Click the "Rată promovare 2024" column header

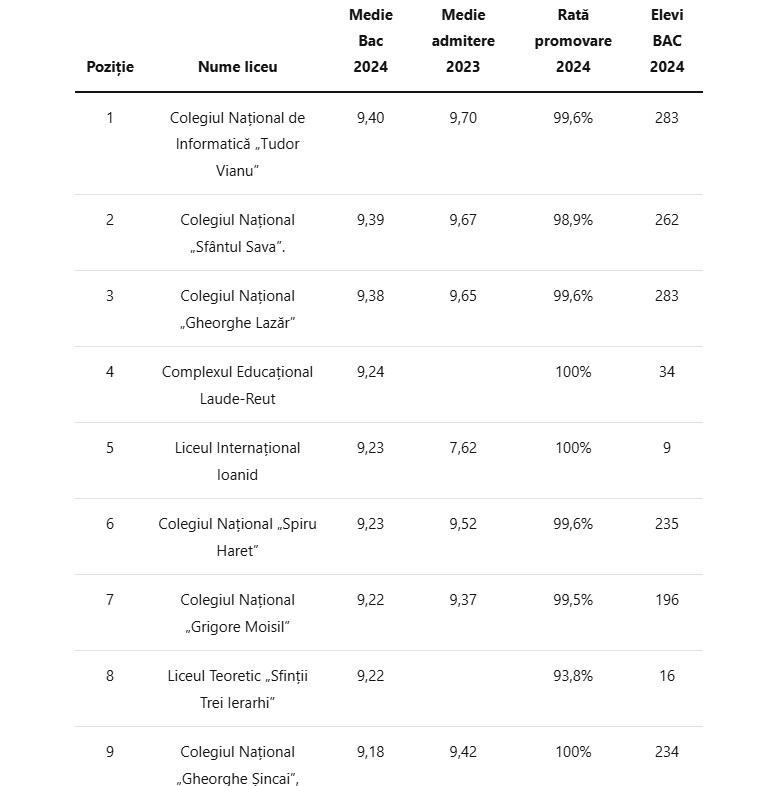coord(573,41)
